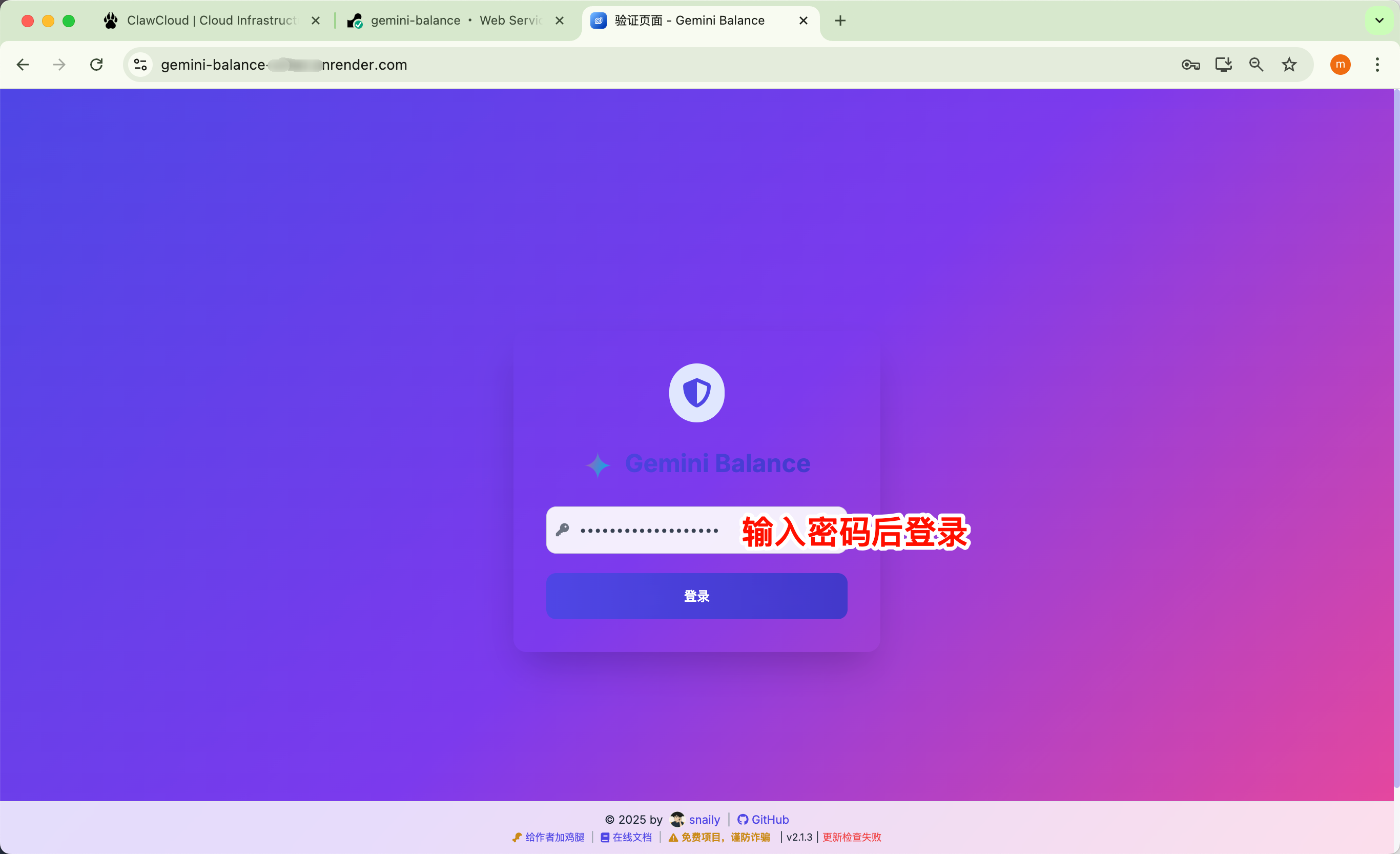Click the shield logo icon
This screenshot has height=854, width=1400.
coord(696,393)
